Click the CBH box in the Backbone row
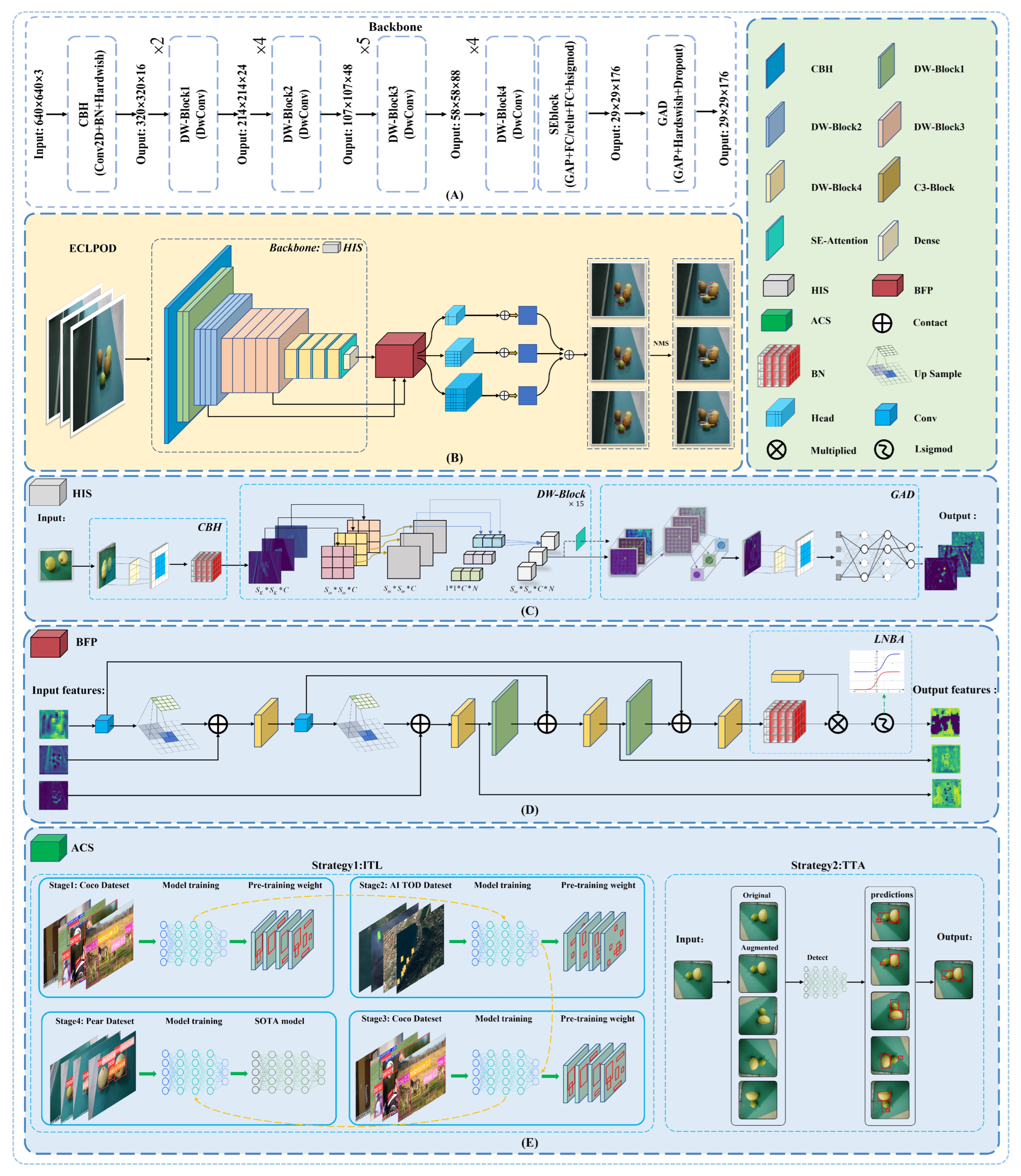 pos(92,114)
